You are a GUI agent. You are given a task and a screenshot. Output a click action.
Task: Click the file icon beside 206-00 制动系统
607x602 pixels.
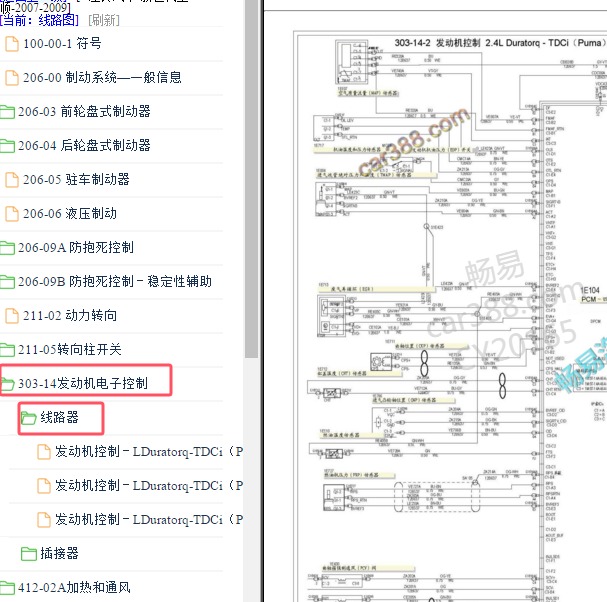[11, 78]
